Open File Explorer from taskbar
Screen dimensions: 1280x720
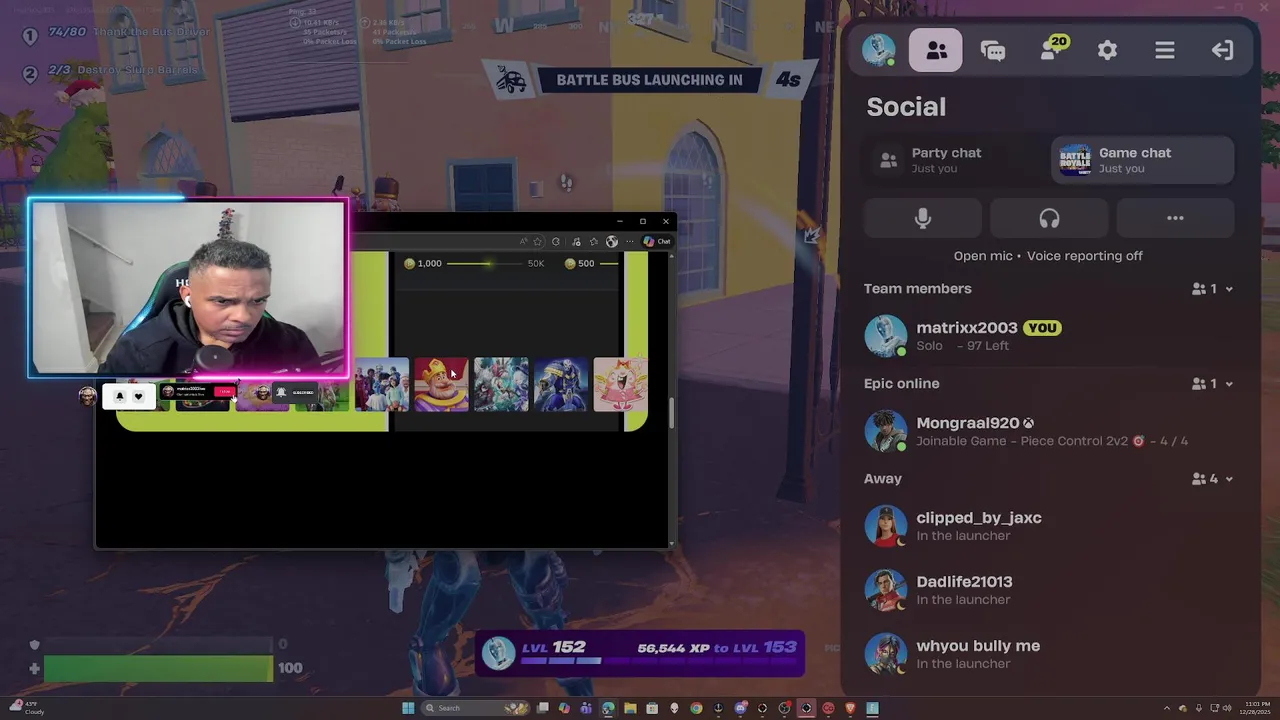630,708
